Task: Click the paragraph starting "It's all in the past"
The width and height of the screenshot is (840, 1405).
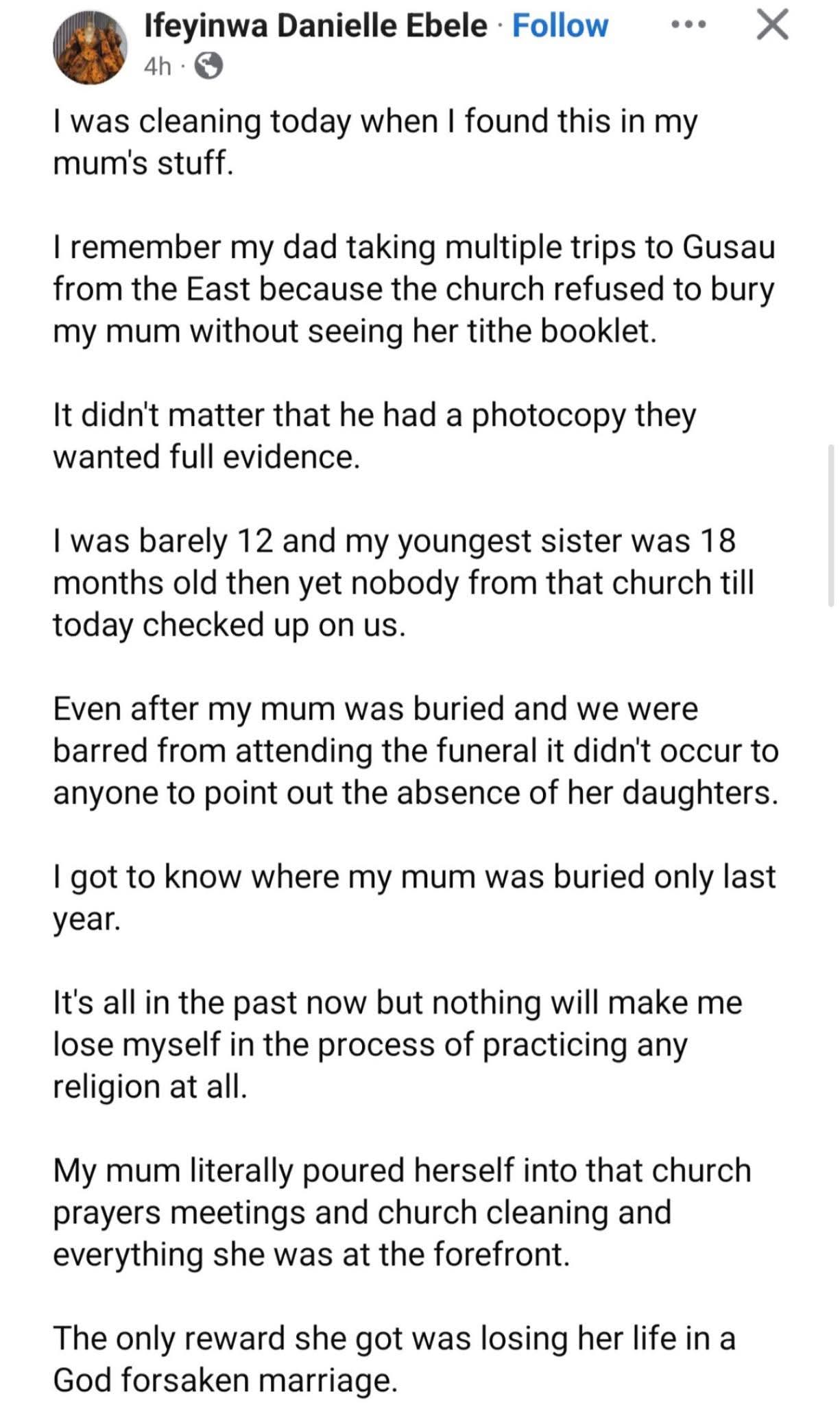Action: click(x=398, y=1044)
